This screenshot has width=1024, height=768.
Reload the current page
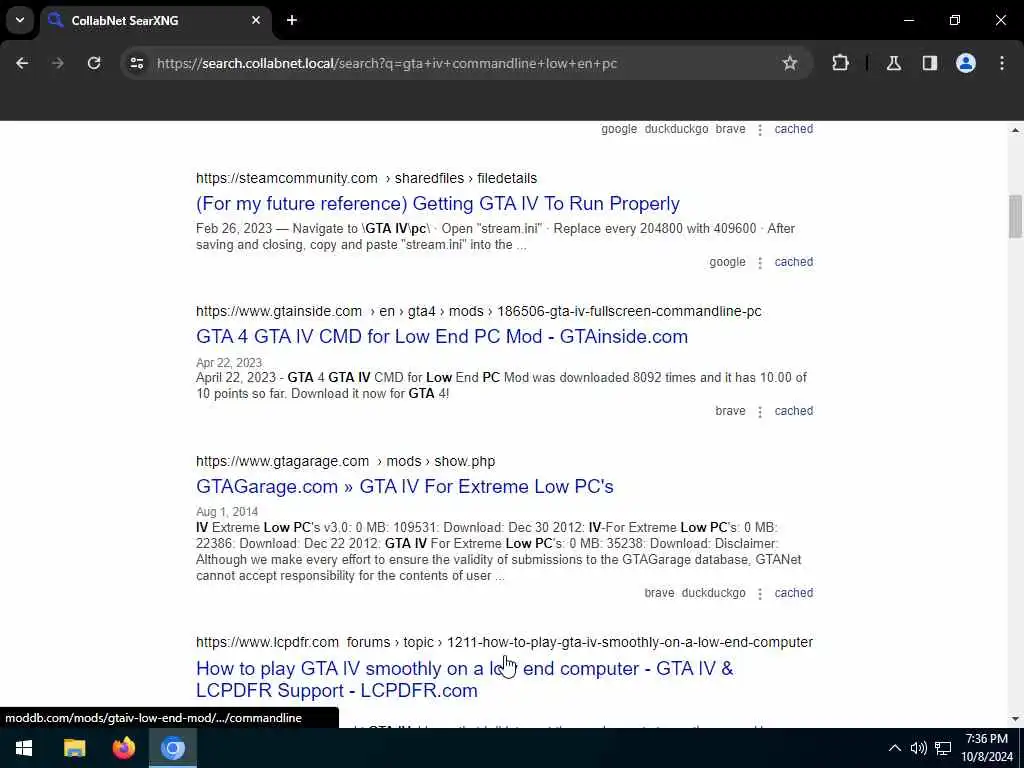coord(94,63)
